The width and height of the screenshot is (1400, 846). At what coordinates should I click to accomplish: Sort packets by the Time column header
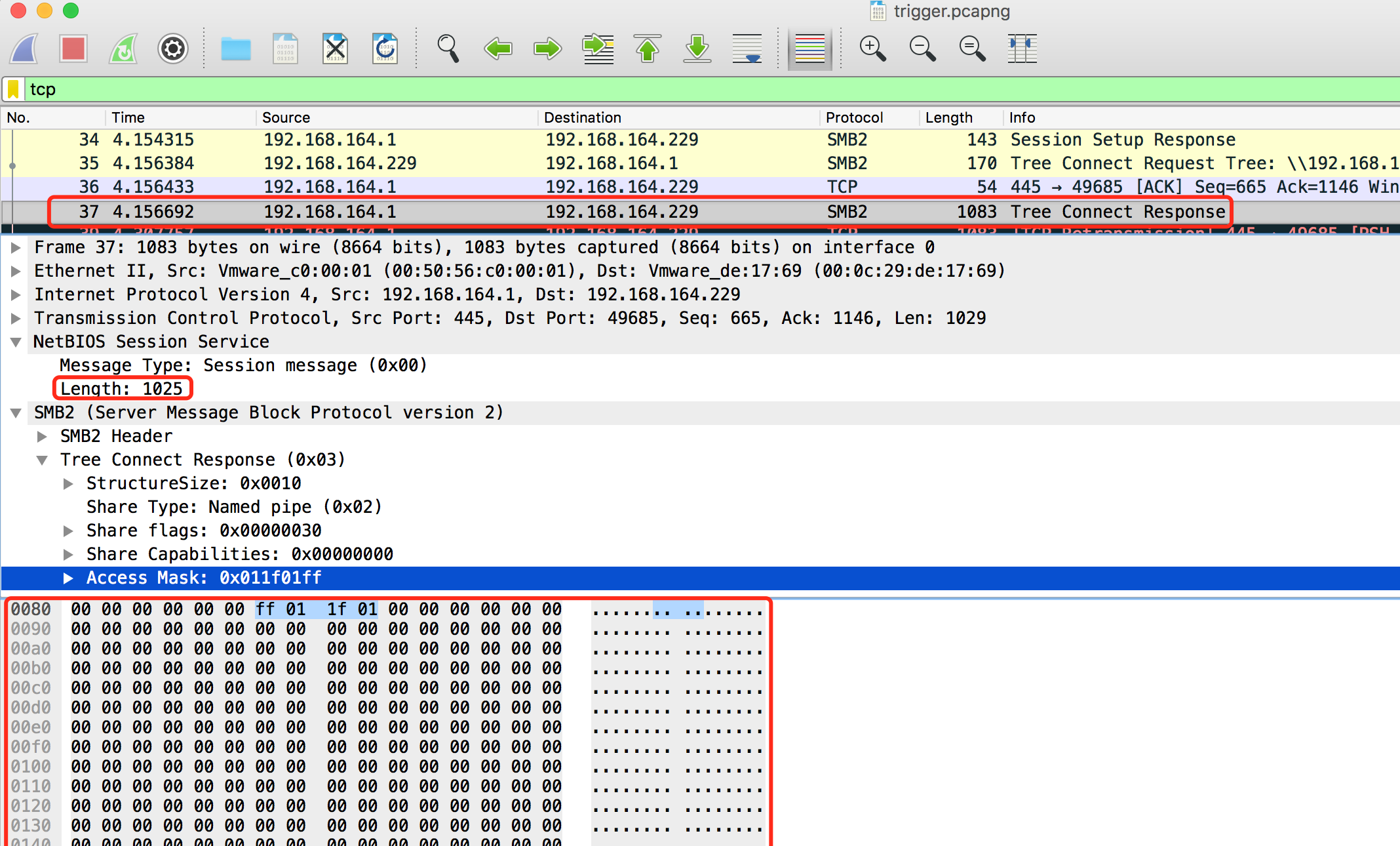click(128, 117)
